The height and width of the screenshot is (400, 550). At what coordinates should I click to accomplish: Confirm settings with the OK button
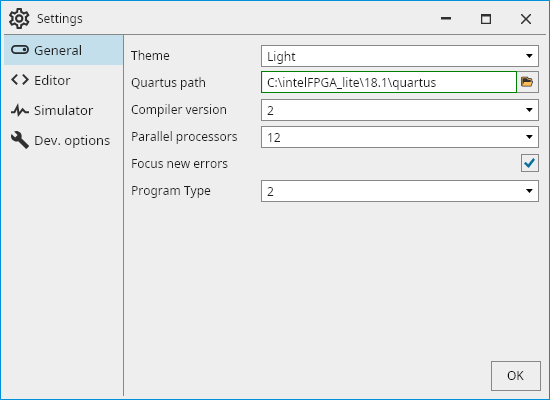(x=516, y=376)
